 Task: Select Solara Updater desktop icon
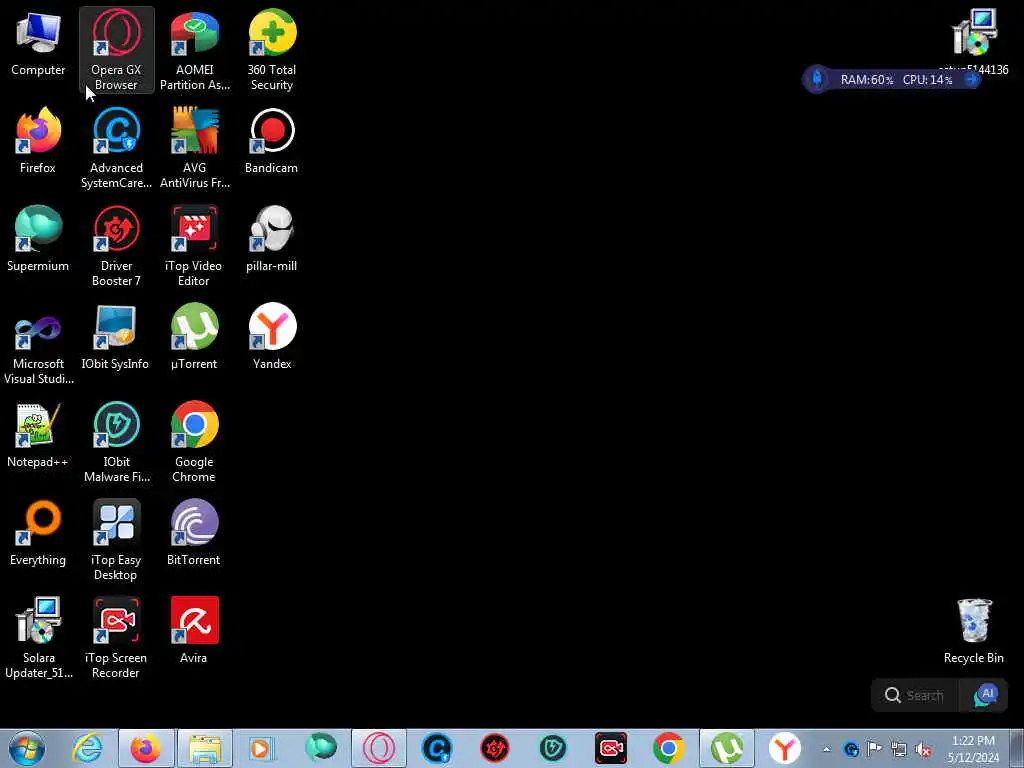[x=38, y=637]
